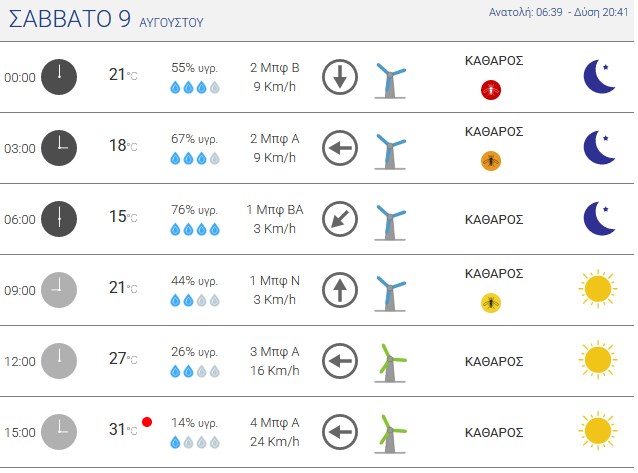
Task: Click the red mosquito icon at 00:00
Action: coord(491,90)
